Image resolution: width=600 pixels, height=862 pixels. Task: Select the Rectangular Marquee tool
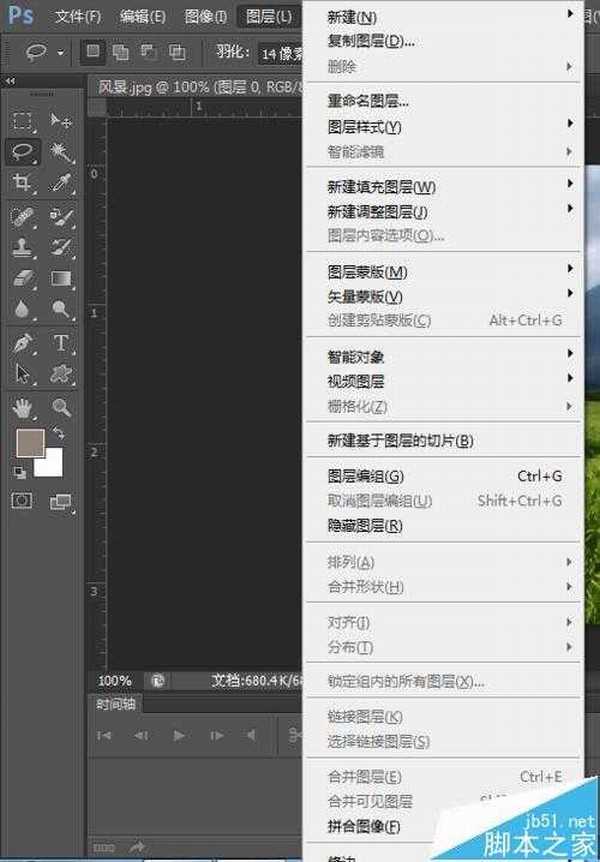[23, 121]
